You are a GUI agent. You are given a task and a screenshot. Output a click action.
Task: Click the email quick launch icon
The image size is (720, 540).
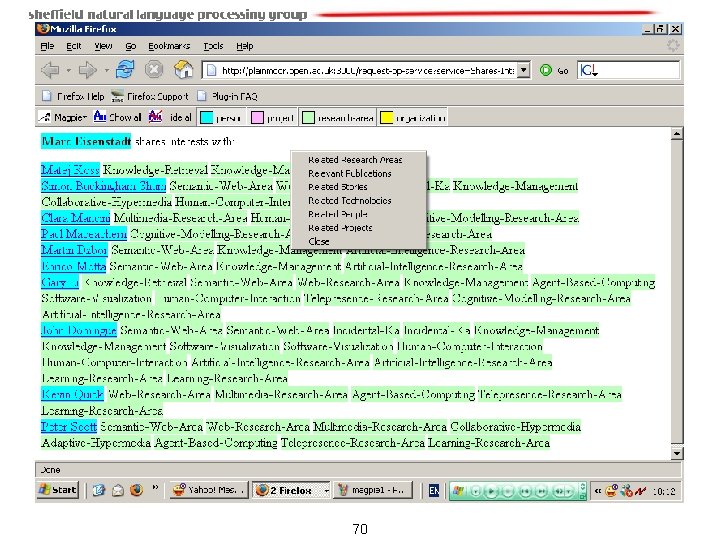118,490
